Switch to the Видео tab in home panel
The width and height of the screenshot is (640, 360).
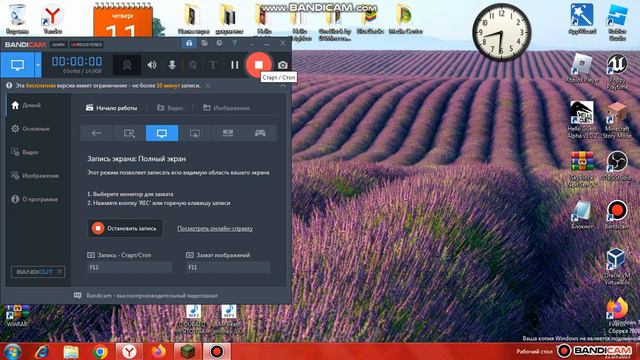click(170, 108)
